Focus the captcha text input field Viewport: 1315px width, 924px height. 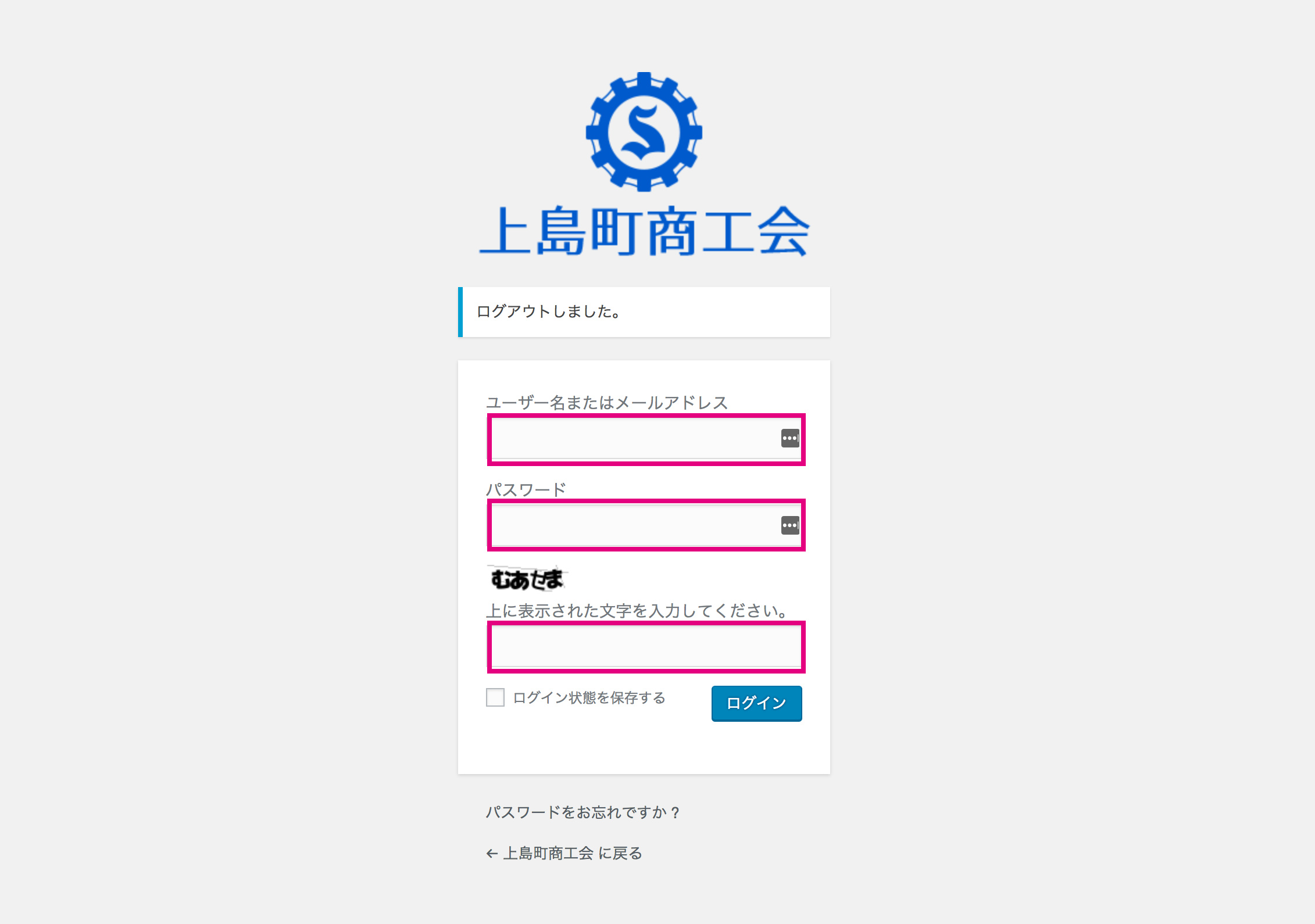[x=646, y=647]
